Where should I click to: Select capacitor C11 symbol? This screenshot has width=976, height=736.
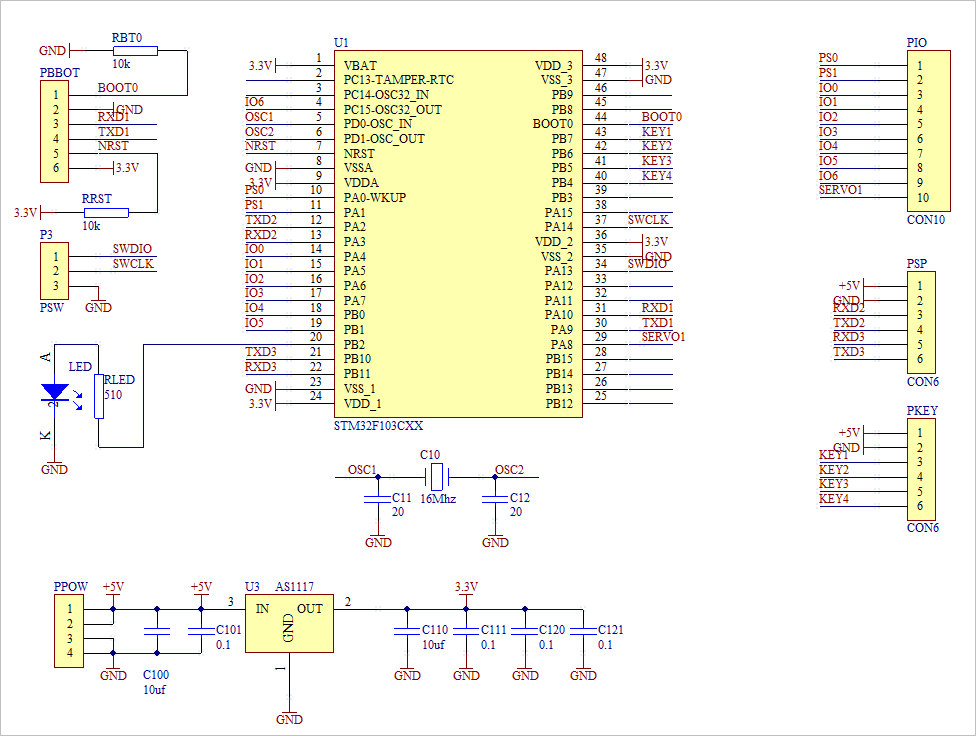click(x=378, y=499)
